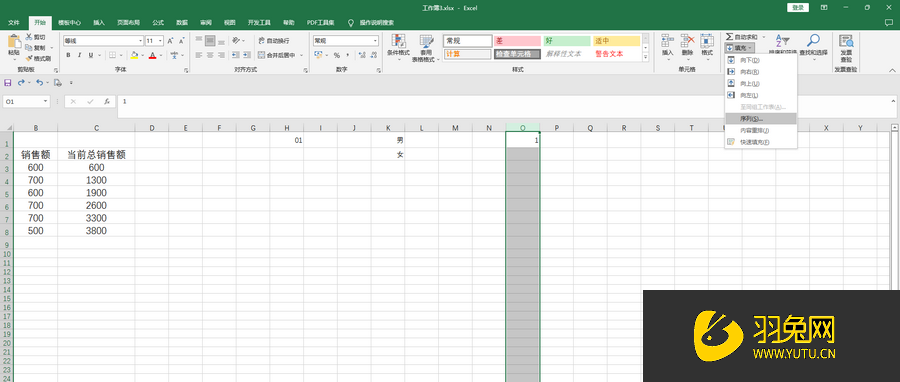The height and width of the screenshot is (382, 900).
Task: Toggle Wrap Text (自动换行)
Action: [274, 41]
